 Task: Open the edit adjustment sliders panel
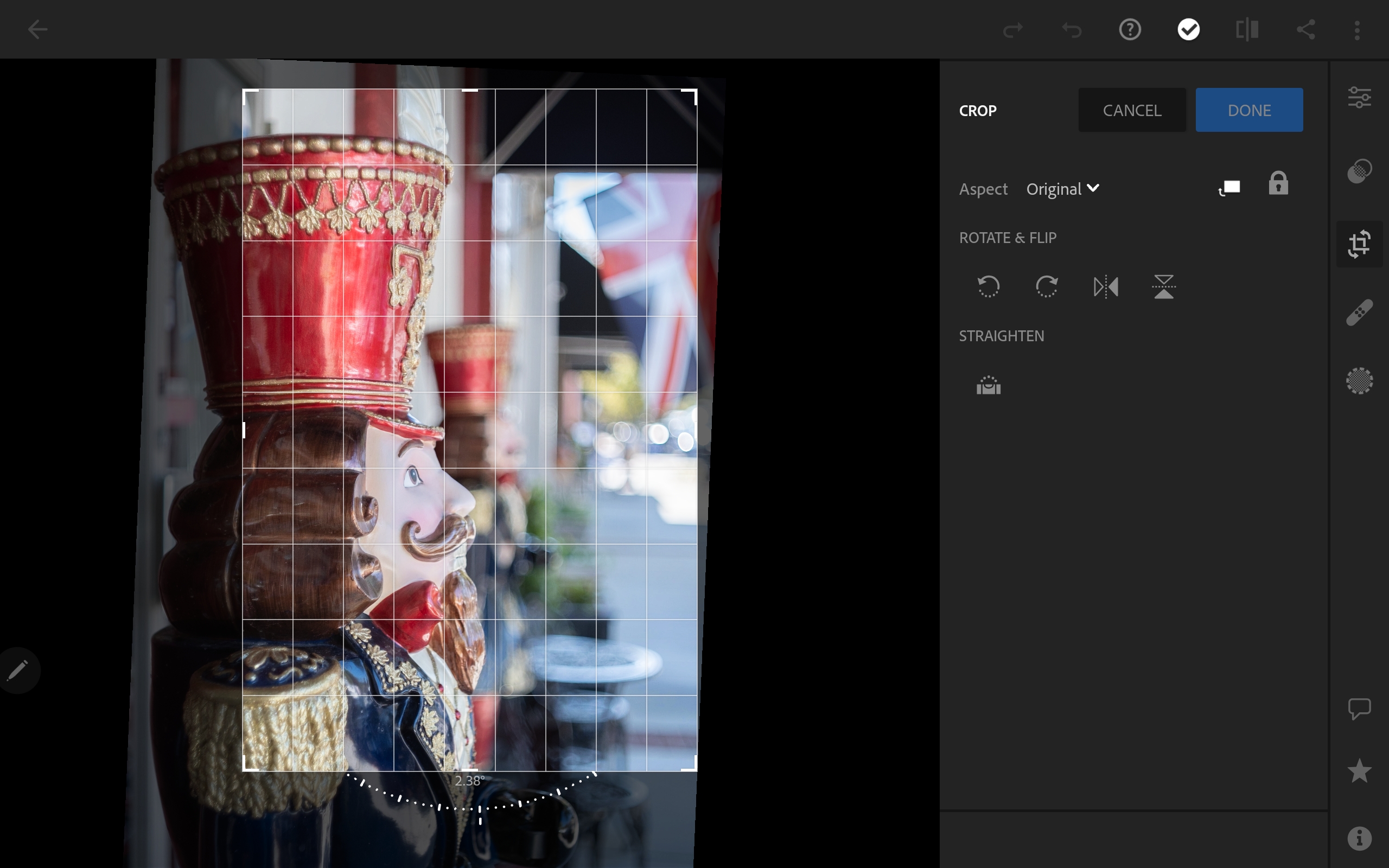coord(1359,98)
